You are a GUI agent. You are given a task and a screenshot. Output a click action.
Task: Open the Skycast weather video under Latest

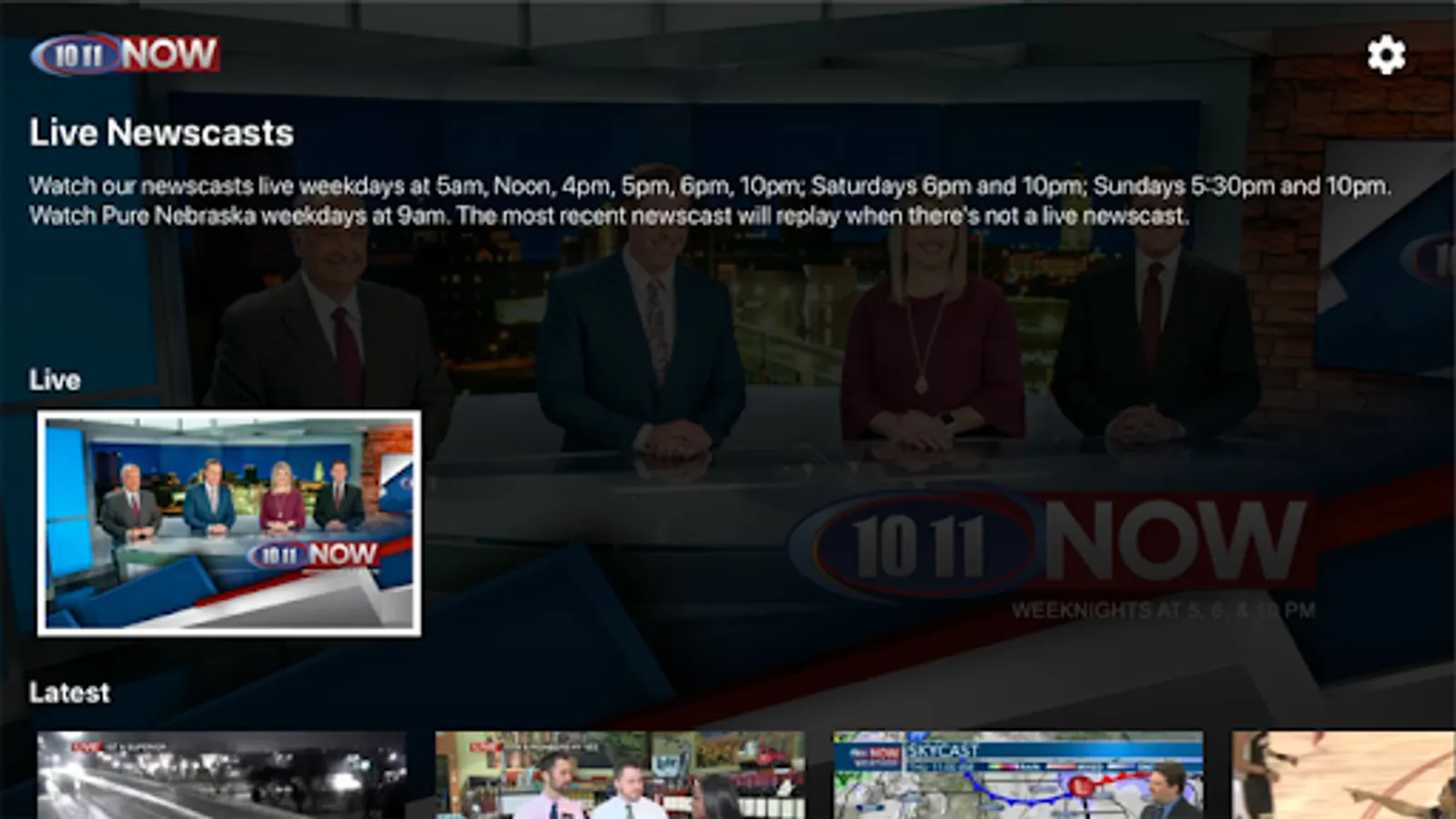1019,775
